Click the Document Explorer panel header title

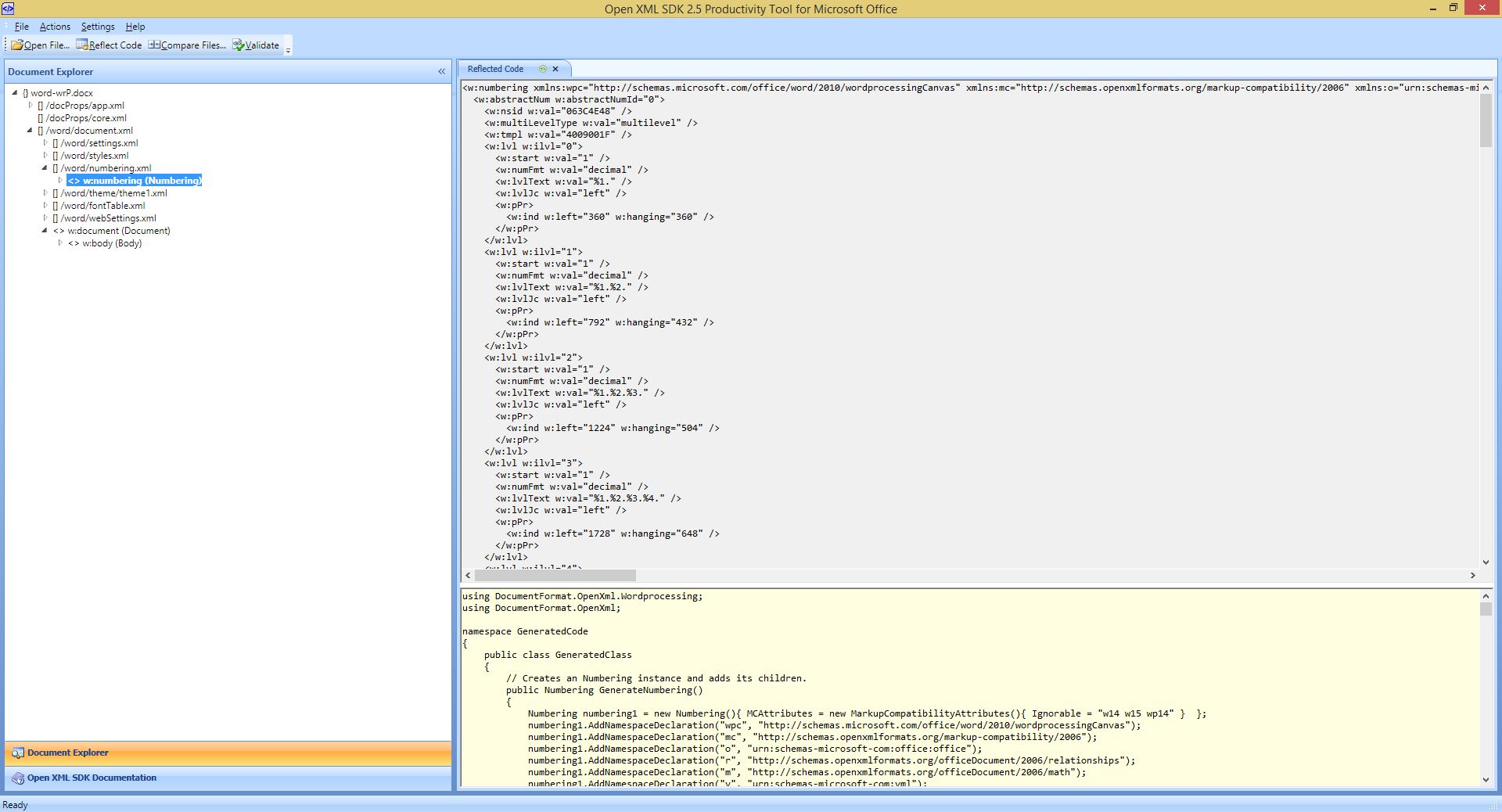51,72
